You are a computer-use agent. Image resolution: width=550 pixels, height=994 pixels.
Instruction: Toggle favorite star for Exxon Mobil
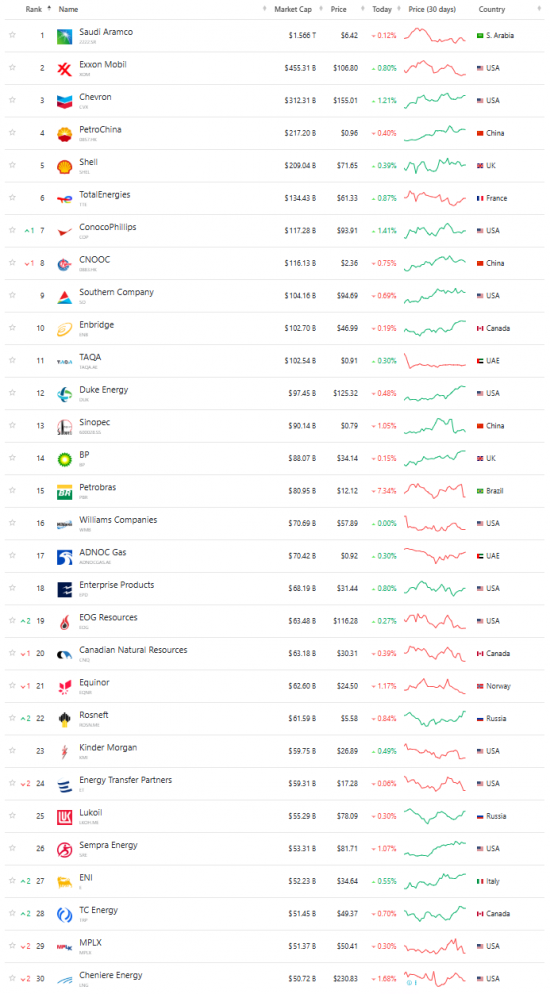12,67
